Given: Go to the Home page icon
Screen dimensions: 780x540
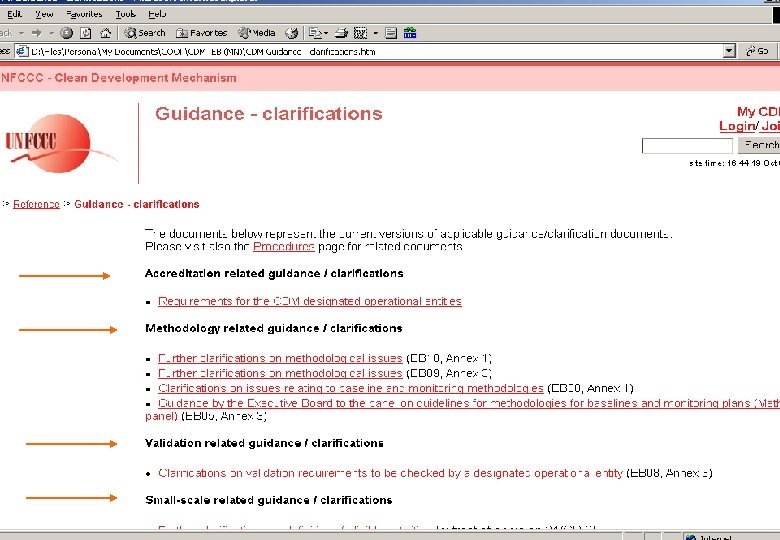Looking at the screenshot, I should pyautogui.click(x=105, y=33).
